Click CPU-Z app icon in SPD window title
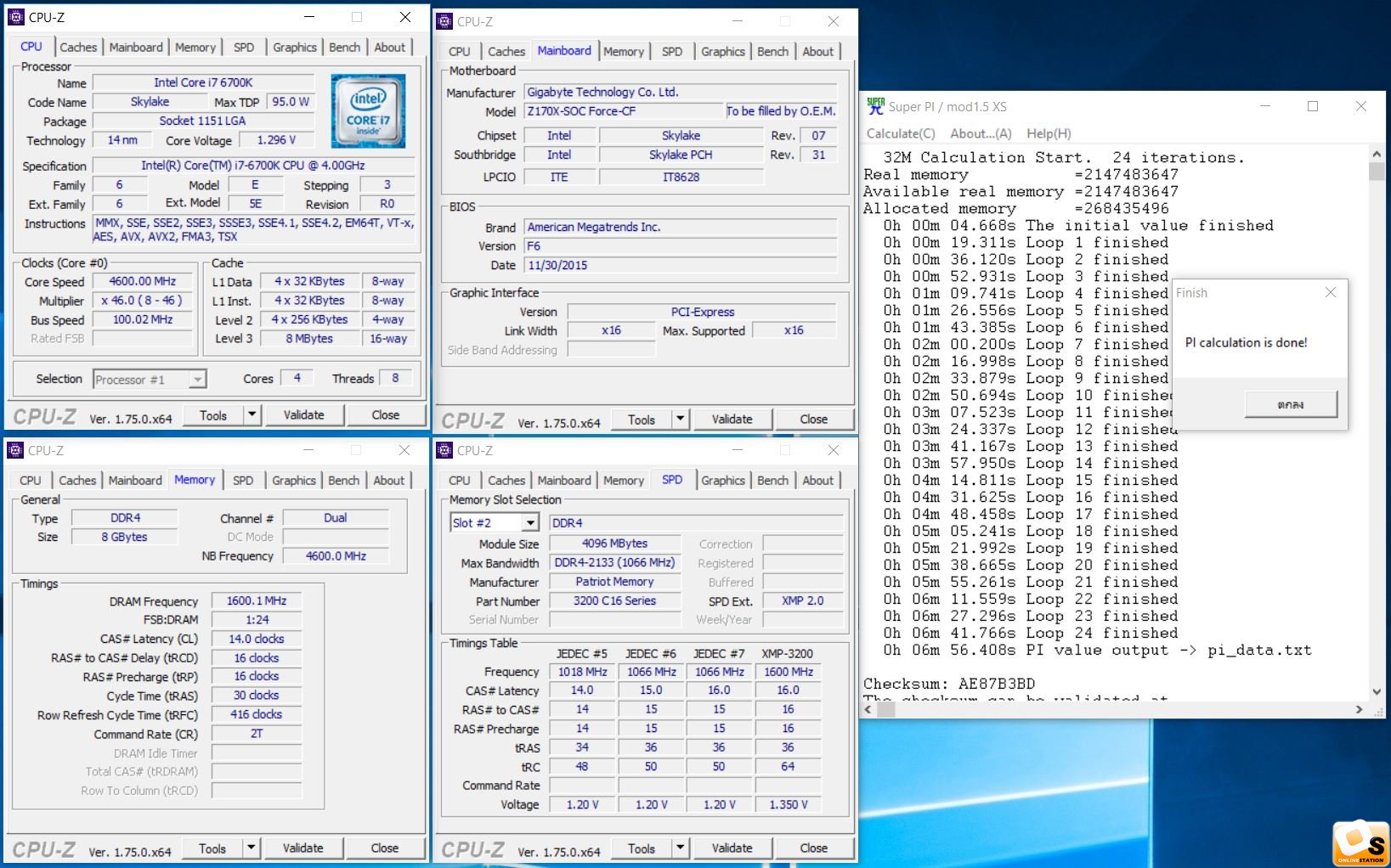Screen dimensions: 1391x868 pyautogui.click(x=444, y=450)
